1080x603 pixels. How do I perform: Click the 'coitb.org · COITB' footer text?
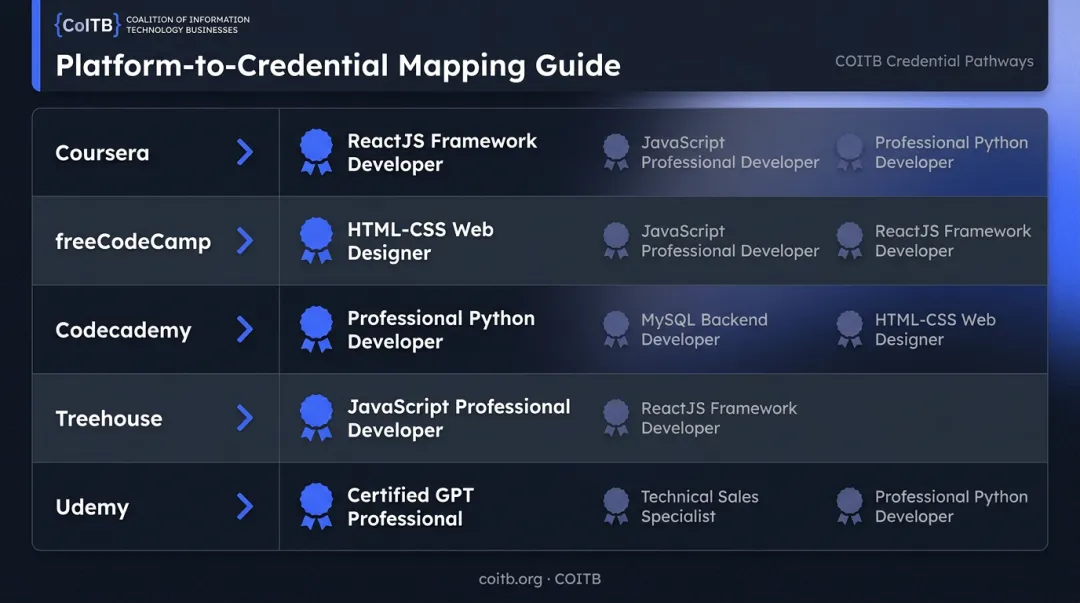(540, 579)
